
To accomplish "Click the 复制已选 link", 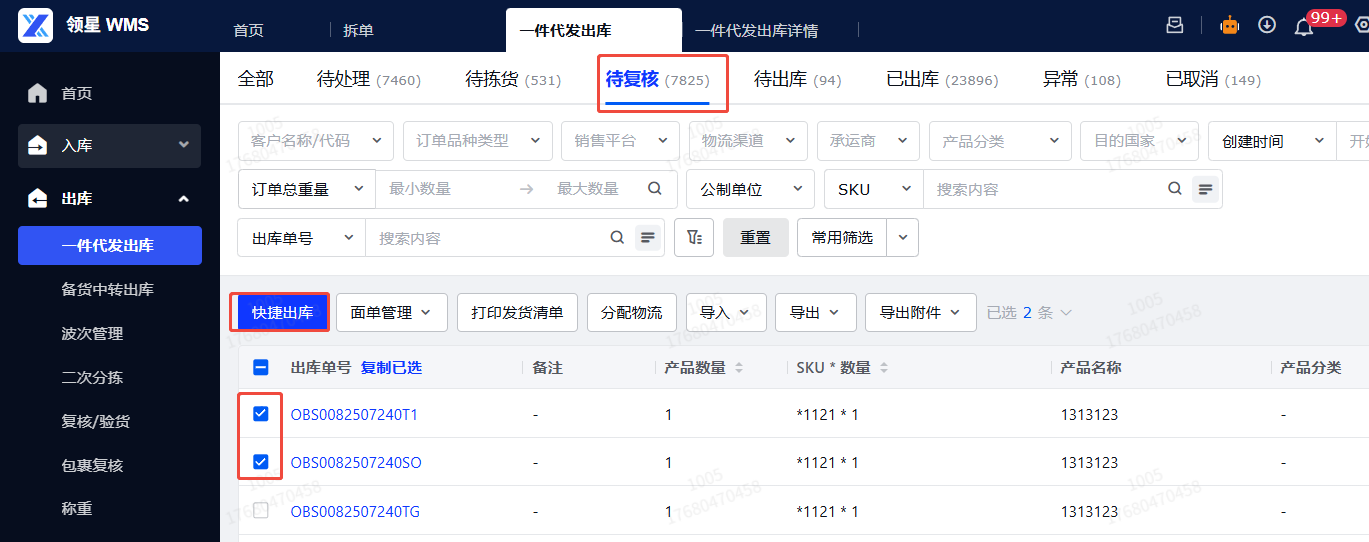I will tap(391, 368).
